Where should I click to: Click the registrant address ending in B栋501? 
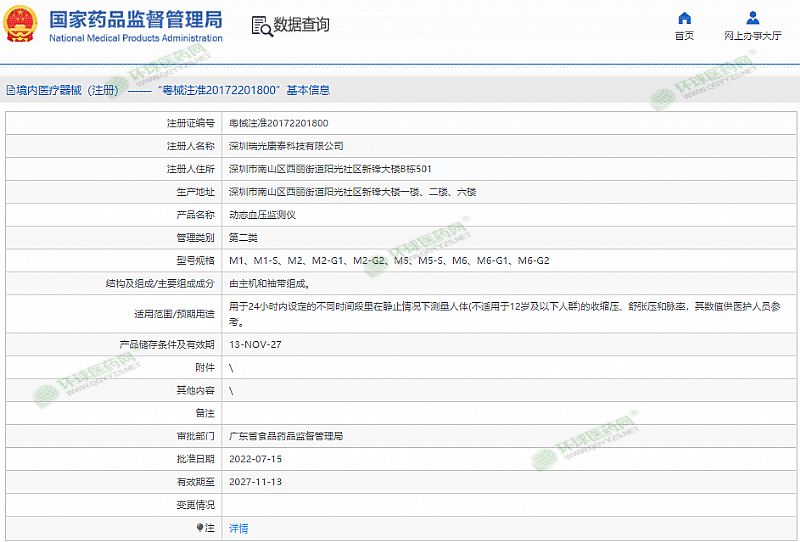coord(330,169)
